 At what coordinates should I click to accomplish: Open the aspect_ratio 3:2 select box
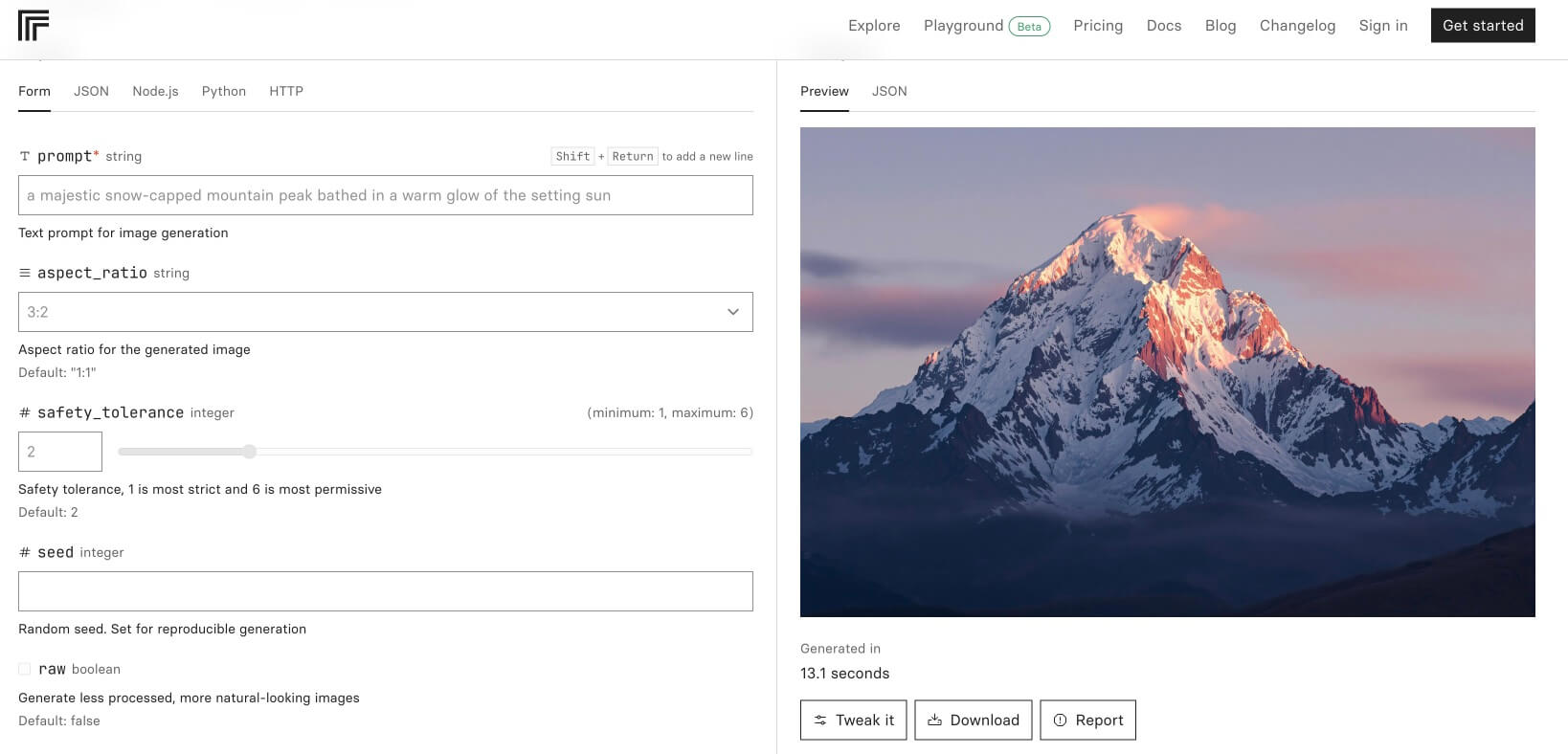(x=373, y=312)
